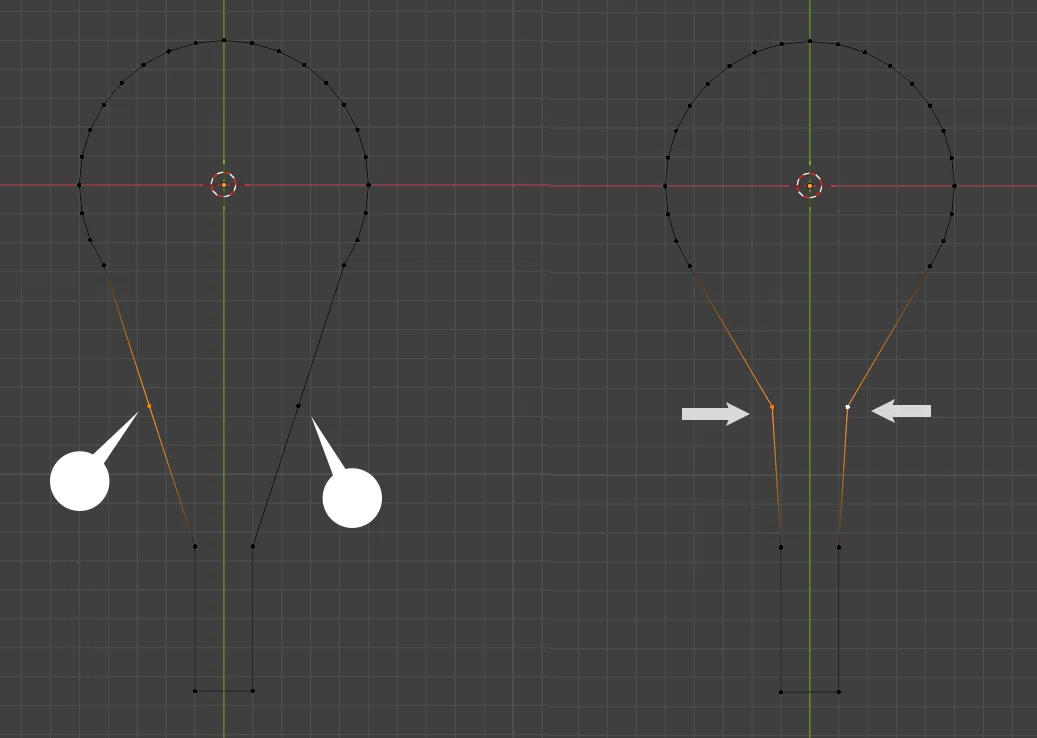1037x738 pixels.
Task: Select bottom-right handle corner vertex, left viewport
Action: click(253, 691)
